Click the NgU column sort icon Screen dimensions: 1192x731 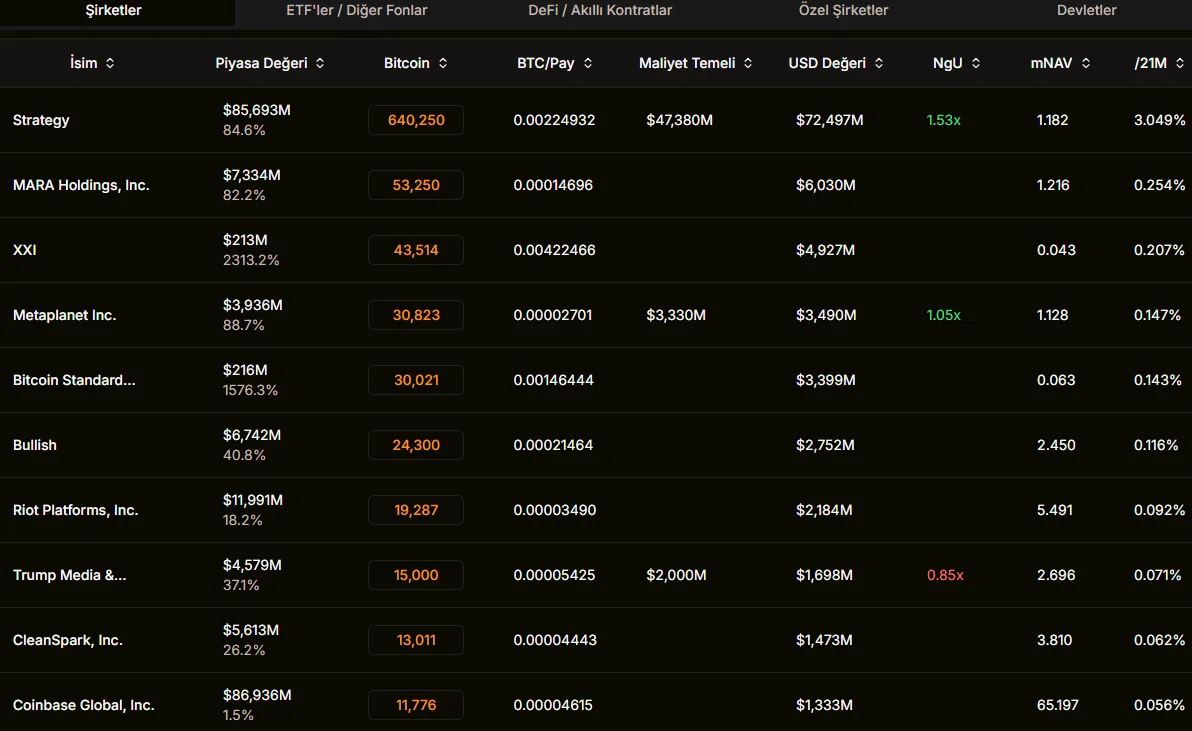[976, 63]
